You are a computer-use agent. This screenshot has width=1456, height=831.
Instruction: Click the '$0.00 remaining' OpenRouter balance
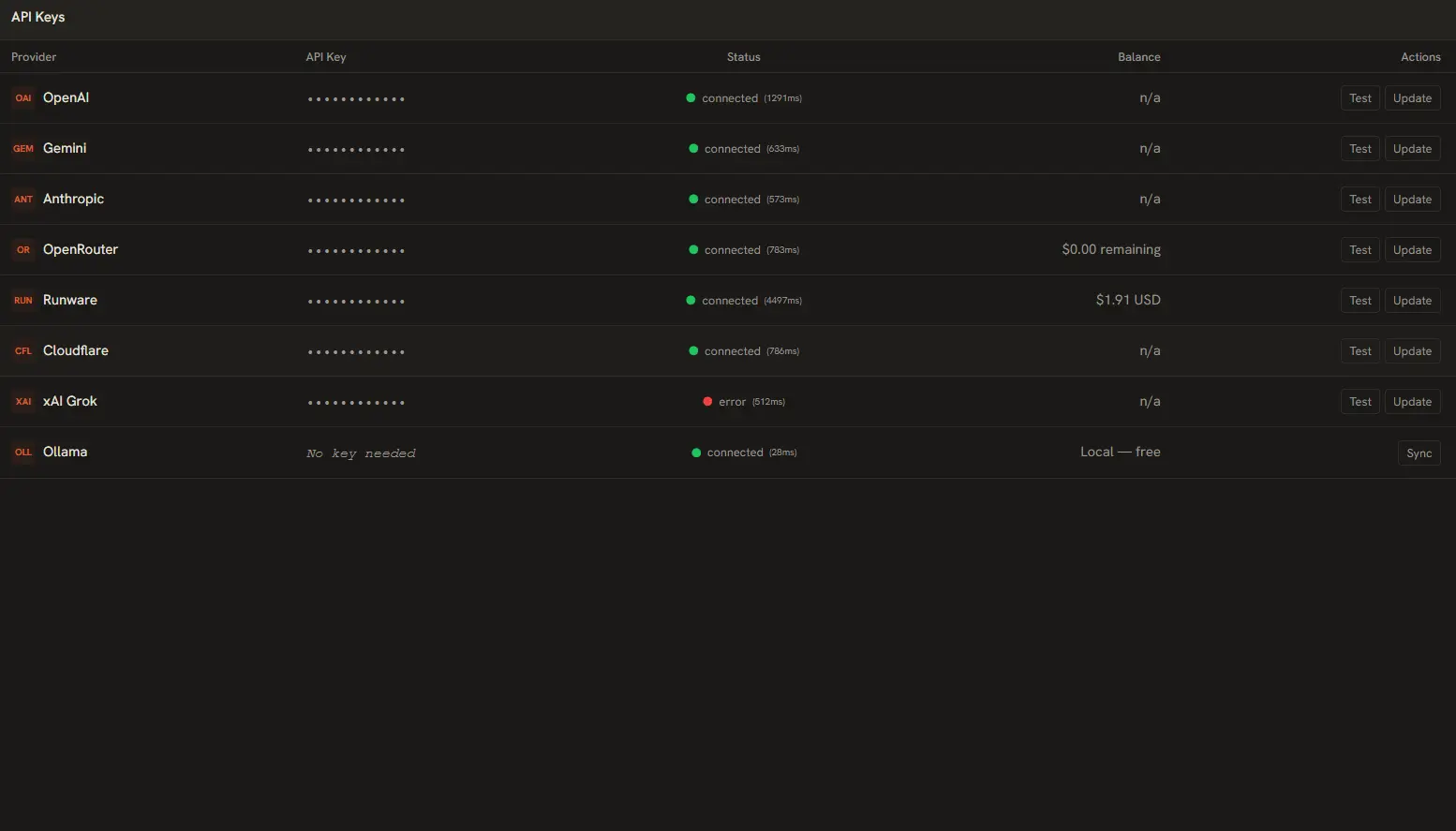pyautogui.click(x=1111, y=249)
